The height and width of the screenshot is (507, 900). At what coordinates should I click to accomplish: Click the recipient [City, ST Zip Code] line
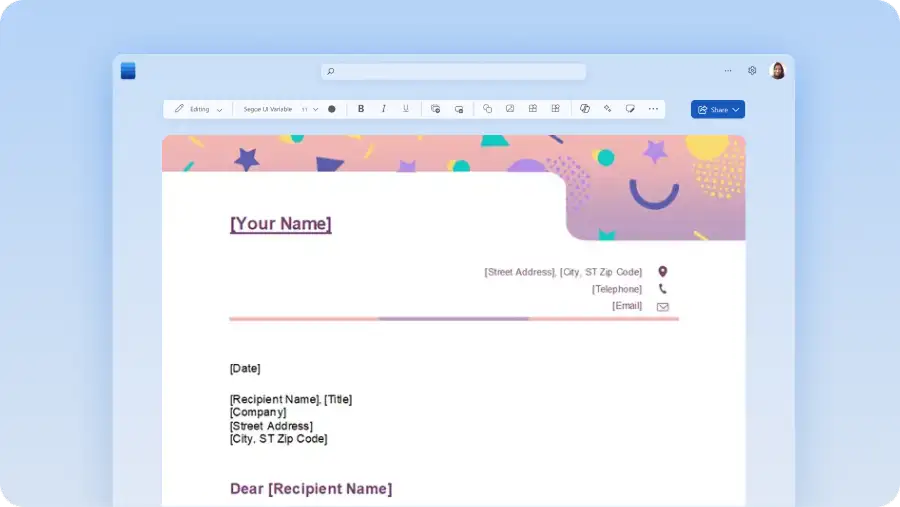[x=278, y=439]
